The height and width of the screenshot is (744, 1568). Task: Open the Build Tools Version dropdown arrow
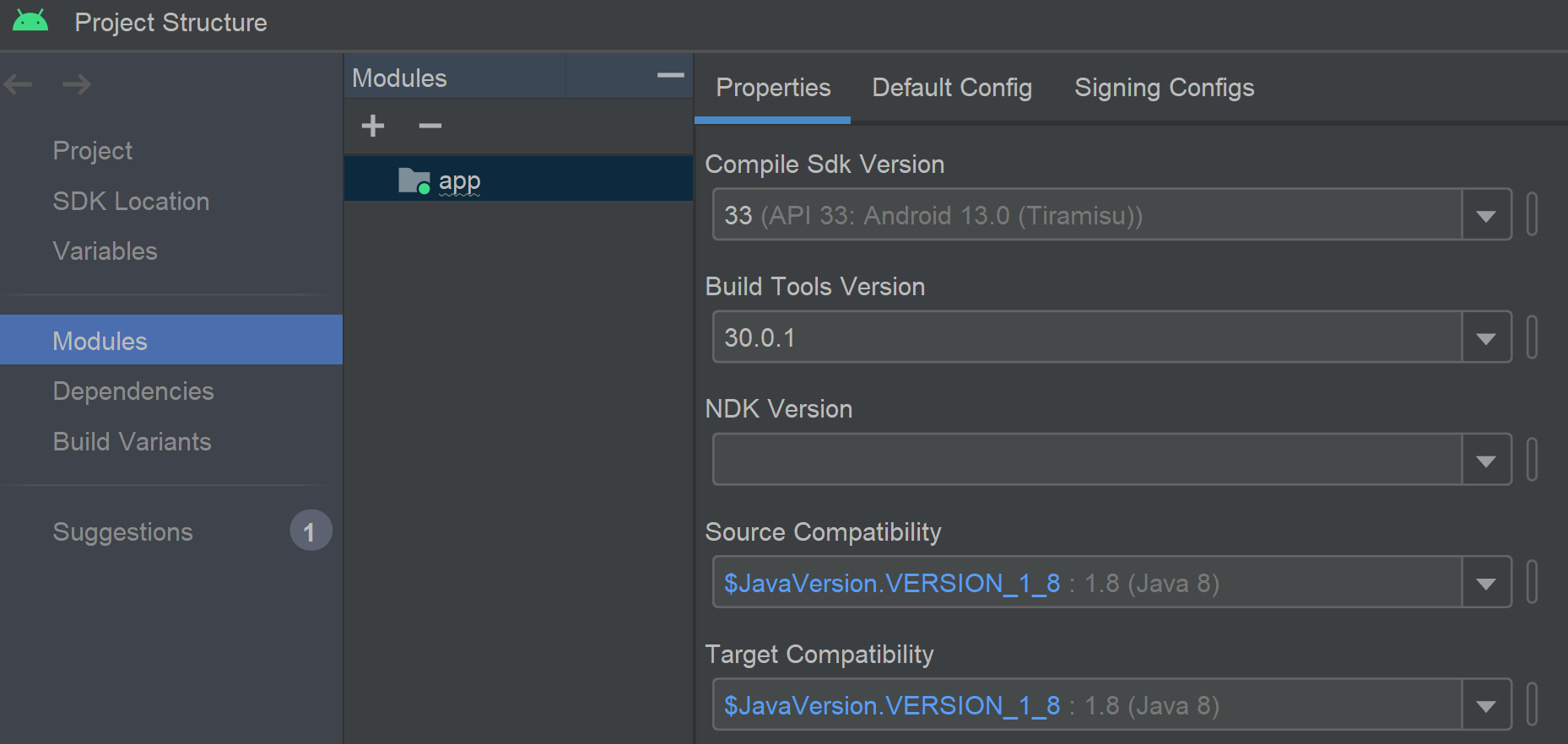coord(1486,337)
